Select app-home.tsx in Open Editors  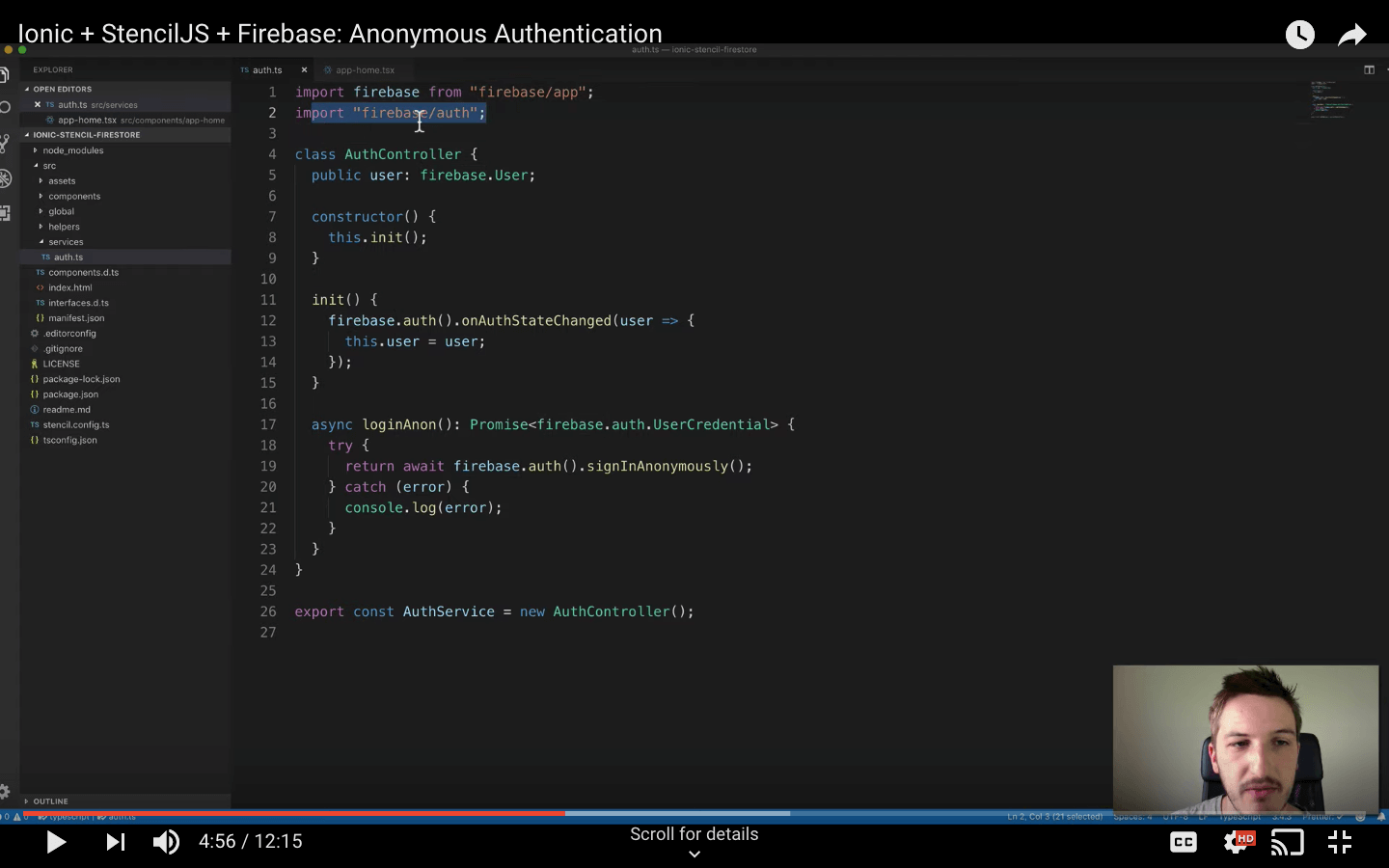click(x=125, y=120)
